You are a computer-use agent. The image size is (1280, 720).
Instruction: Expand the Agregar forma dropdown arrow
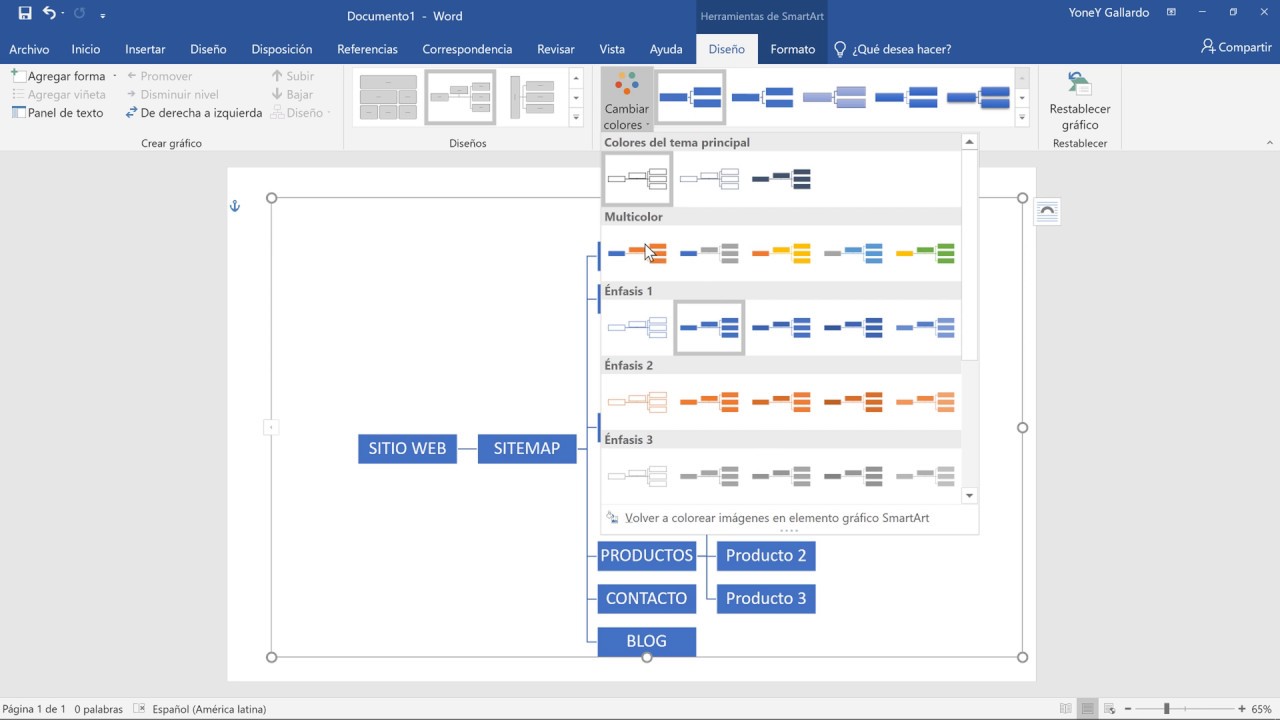pos(114,76)
